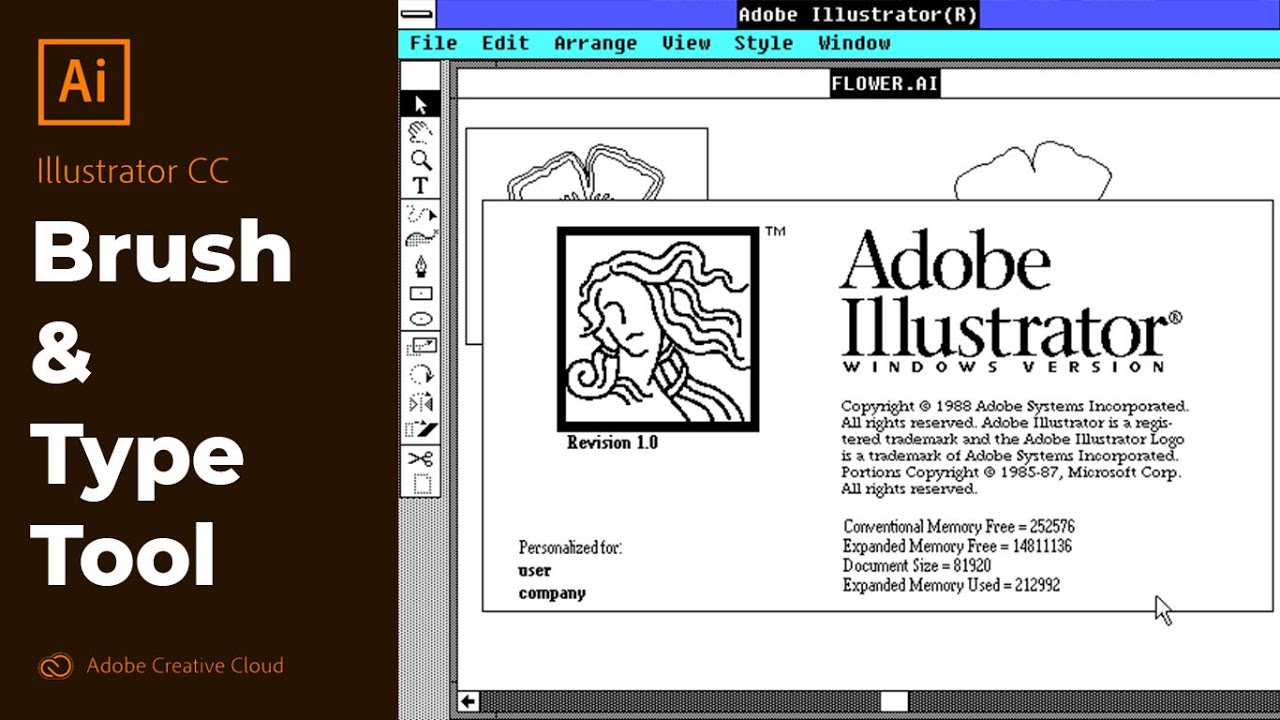
Task: Select the Rectangle tool
Action: 420,294
